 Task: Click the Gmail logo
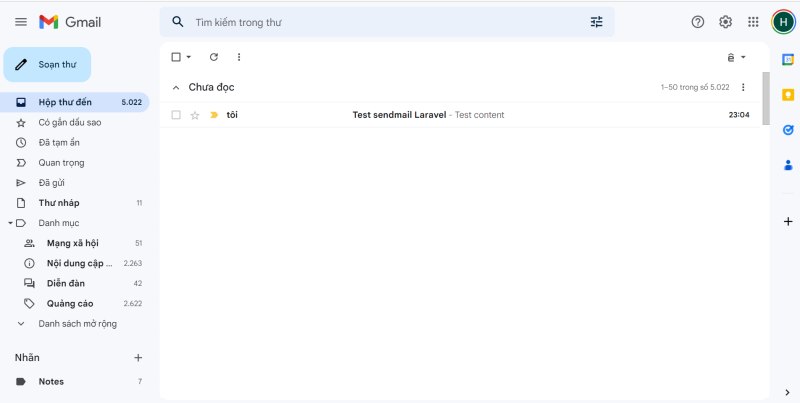[x=70, y=22]
